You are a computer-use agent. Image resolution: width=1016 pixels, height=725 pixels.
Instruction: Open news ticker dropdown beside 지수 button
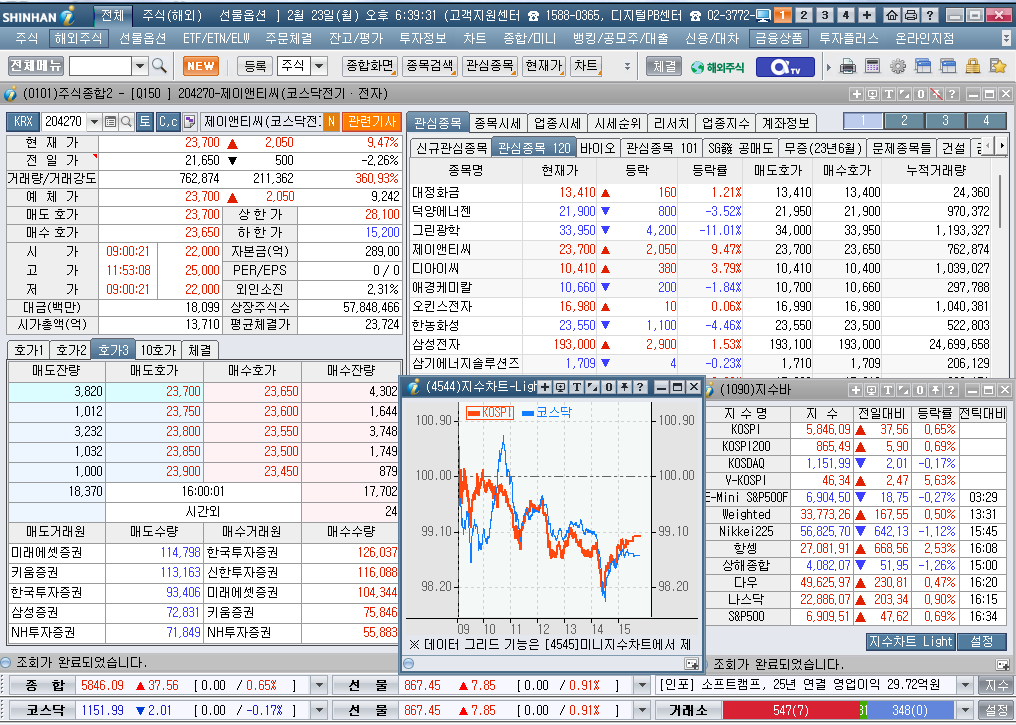(x=965, y=685)
